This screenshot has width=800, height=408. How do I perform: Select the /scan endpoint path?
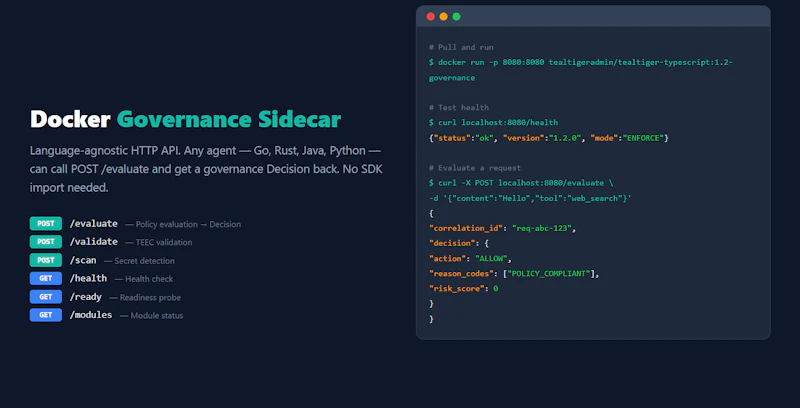[x=83, y=260]
